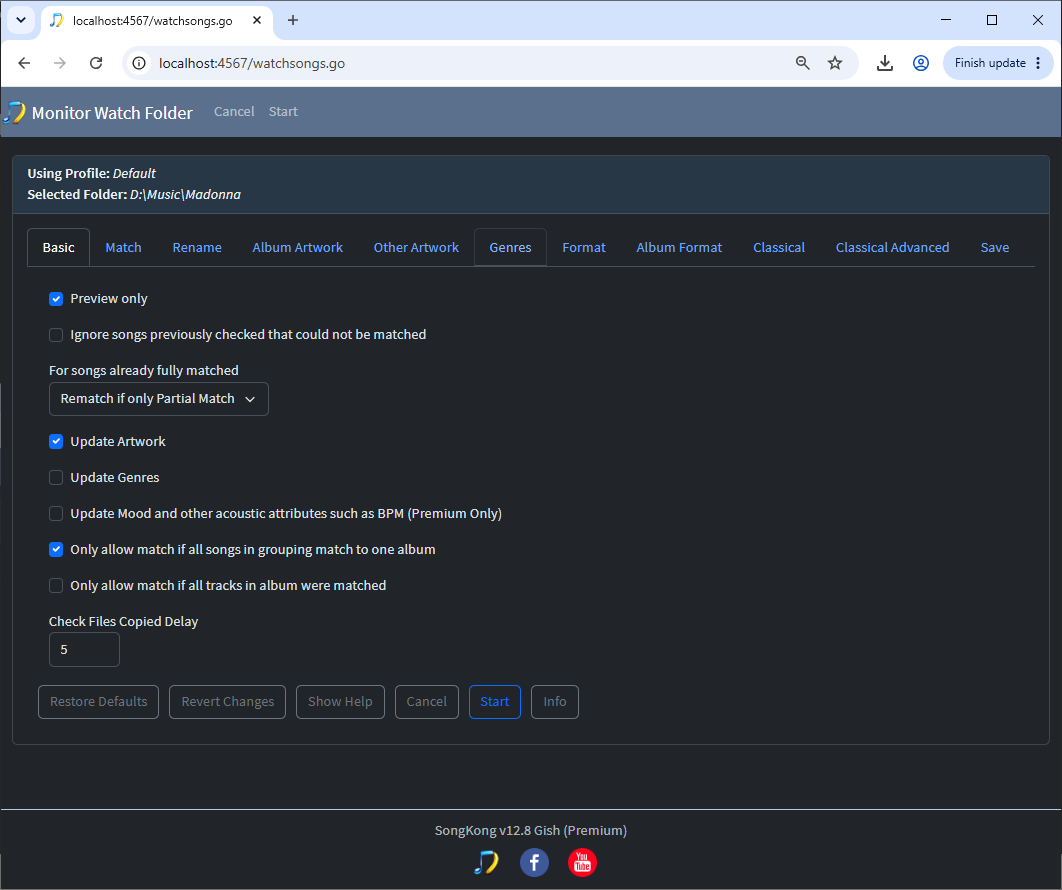Switch to the Album Artwork tab
The height and width of the screenshot is (890, 1062).
pos(297,247)
